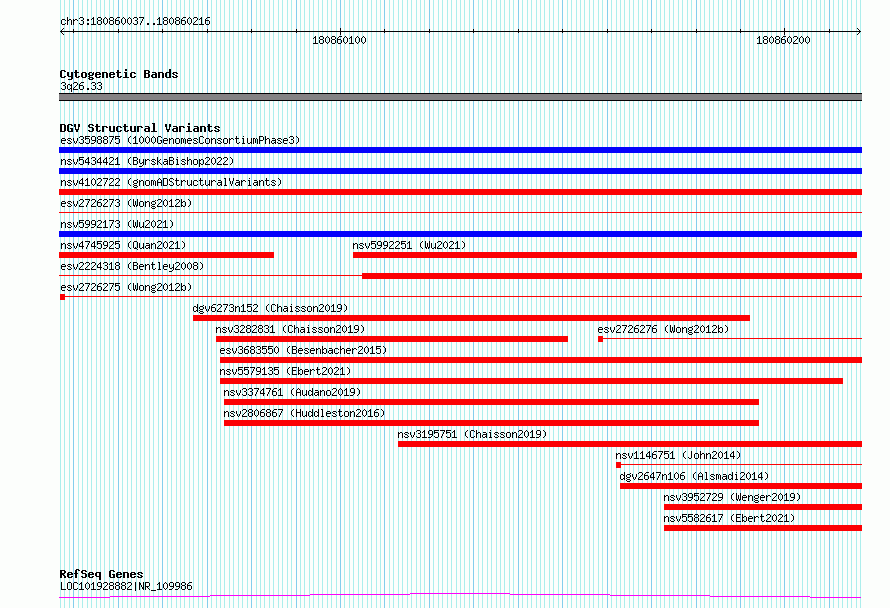Click the red bar under nsv3282831
The image size is (890, 608).
click(392, 339)
